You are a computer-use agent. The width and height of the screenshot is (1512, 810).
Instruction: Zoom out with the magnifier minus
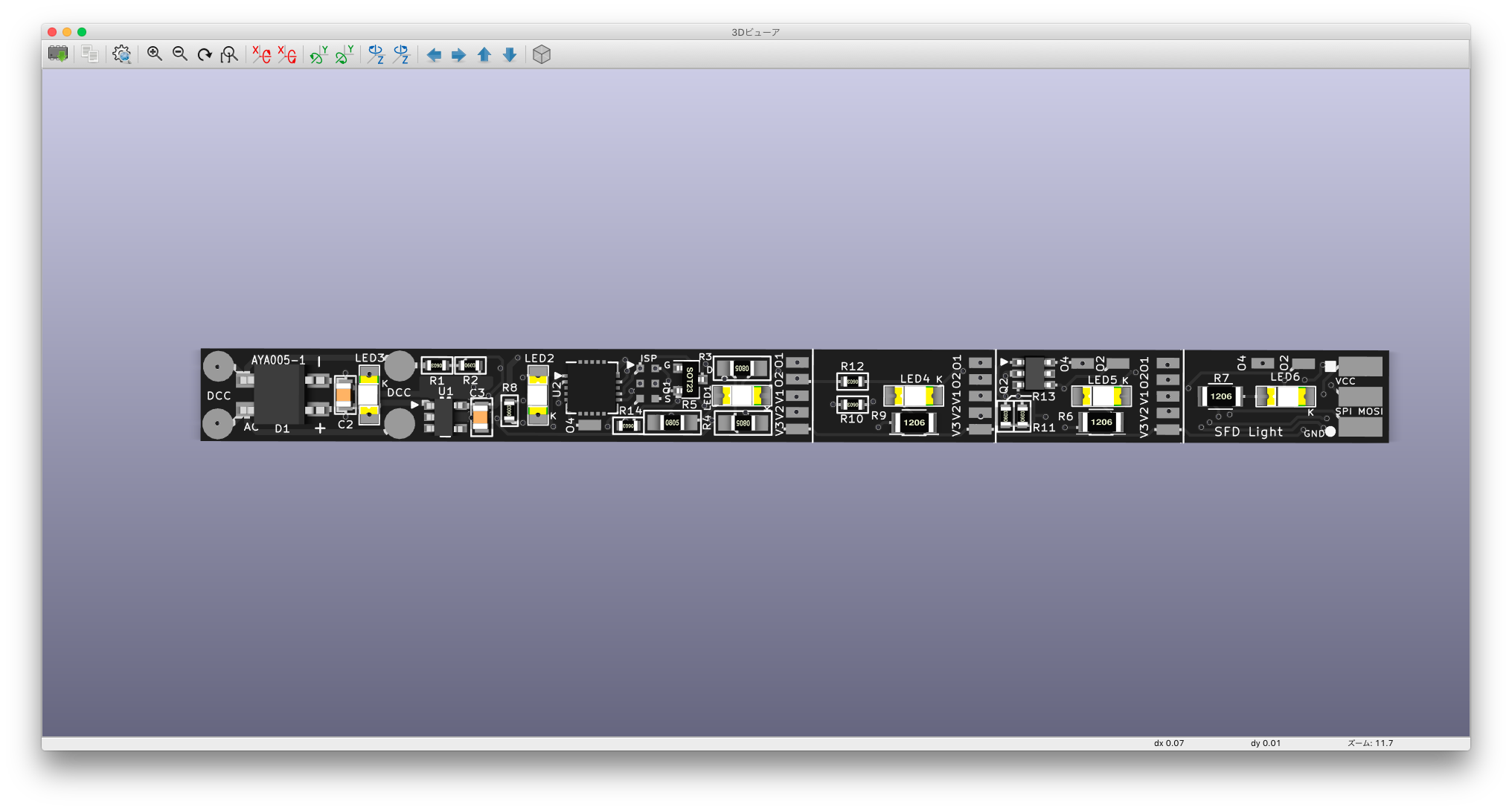[x=180, y=54]
